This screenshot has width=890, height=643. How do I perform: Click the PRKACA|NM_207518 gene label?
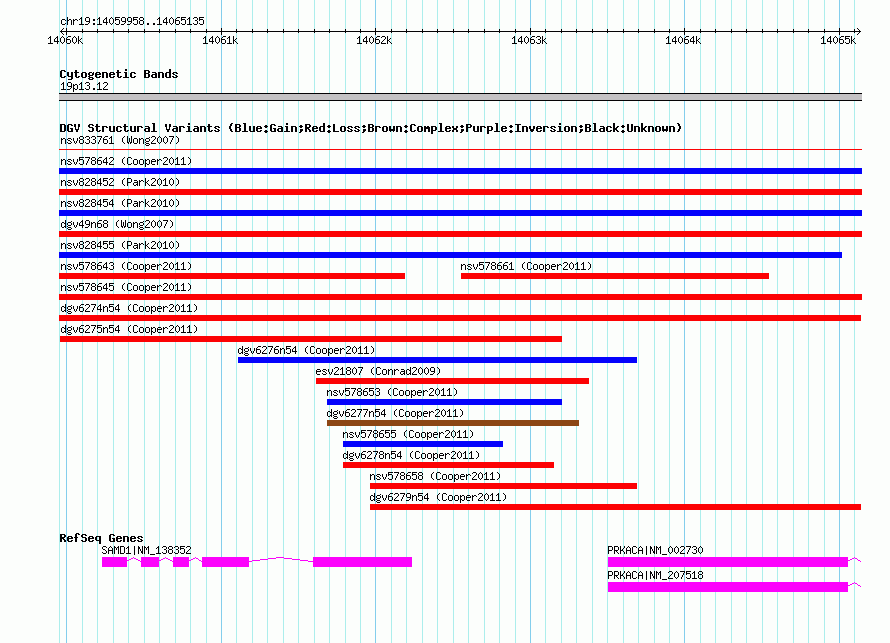tap(655, 575)
